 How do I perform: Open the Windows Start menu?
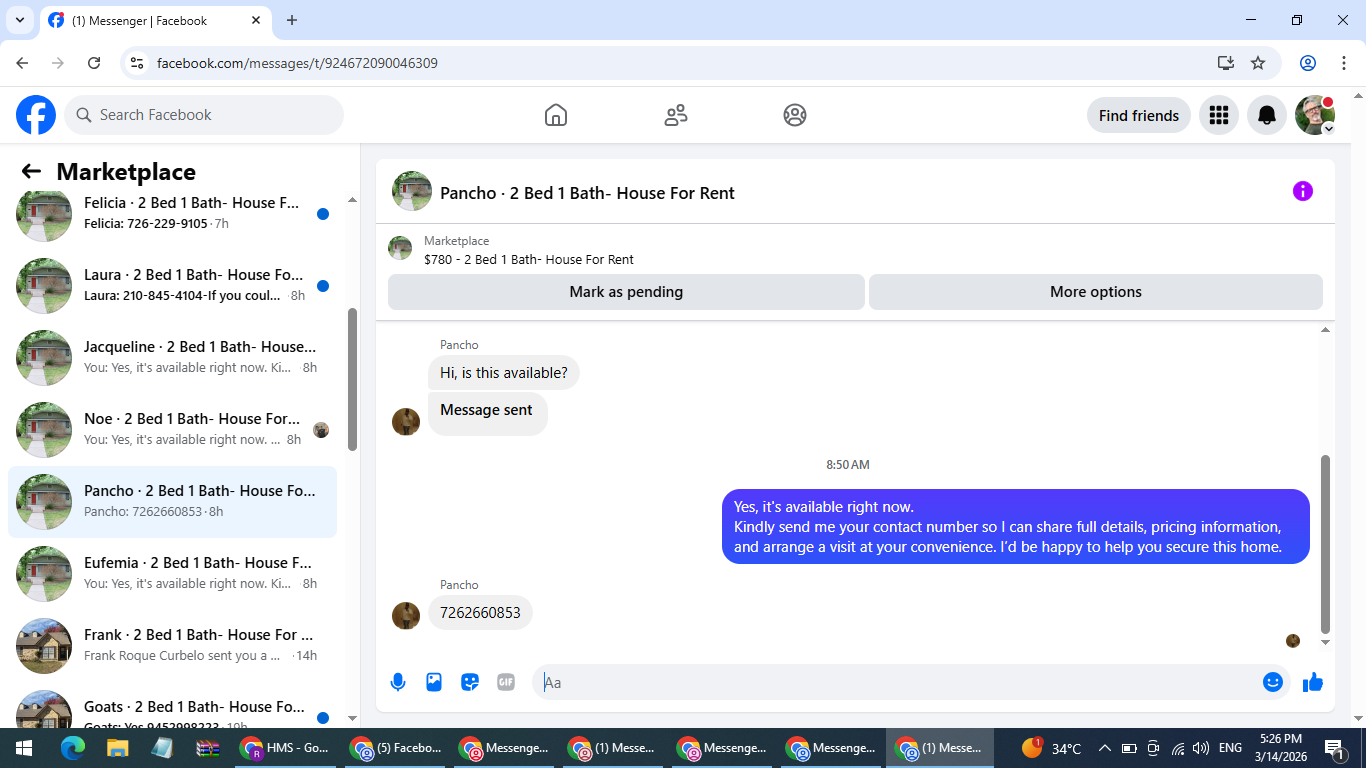pos(24,748)
